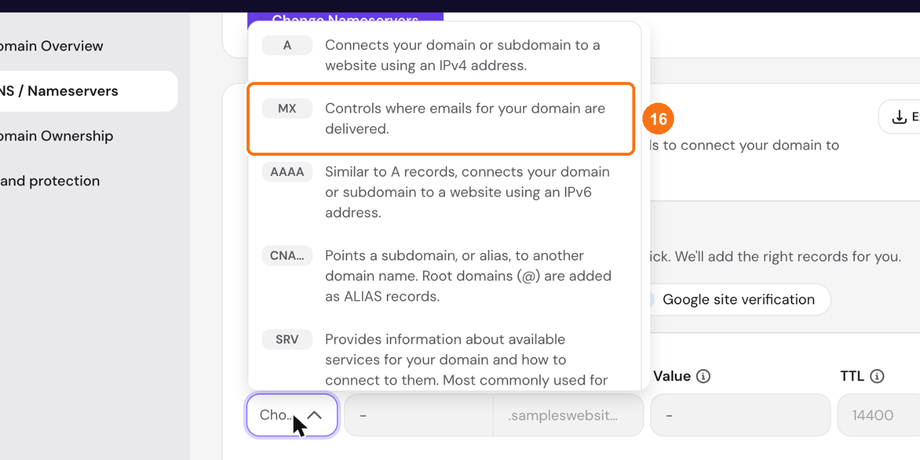Select the A record type option

point(444,55)
